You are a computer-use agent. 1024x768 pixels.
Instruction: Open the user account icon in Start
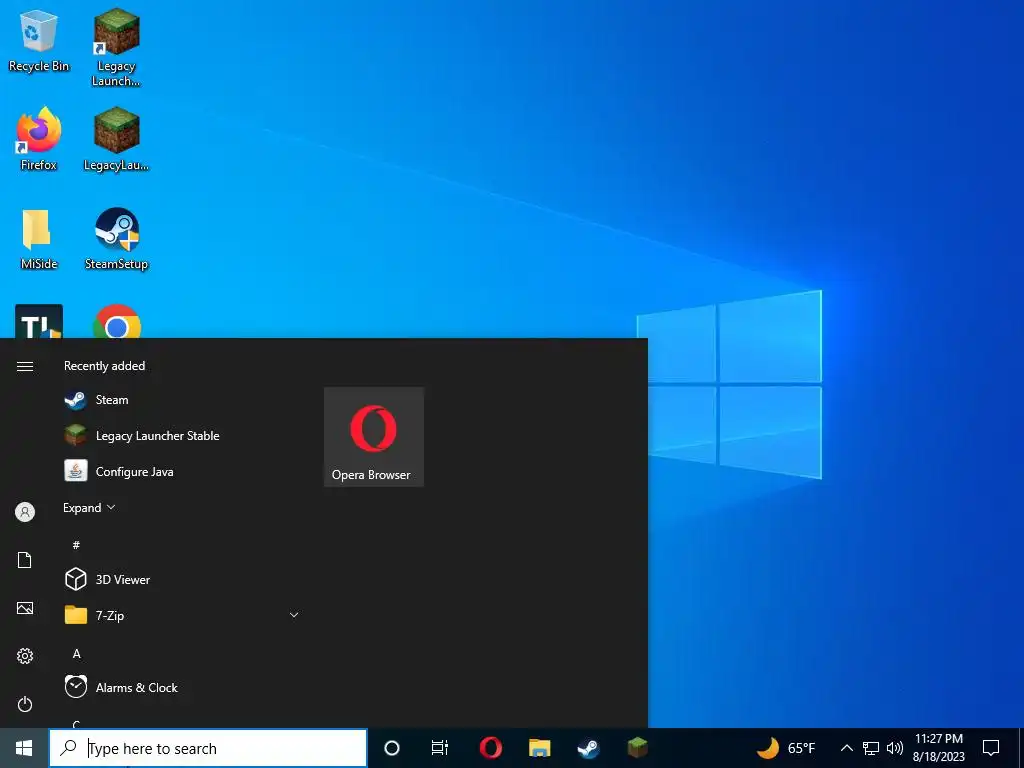(x=25, y=512)
